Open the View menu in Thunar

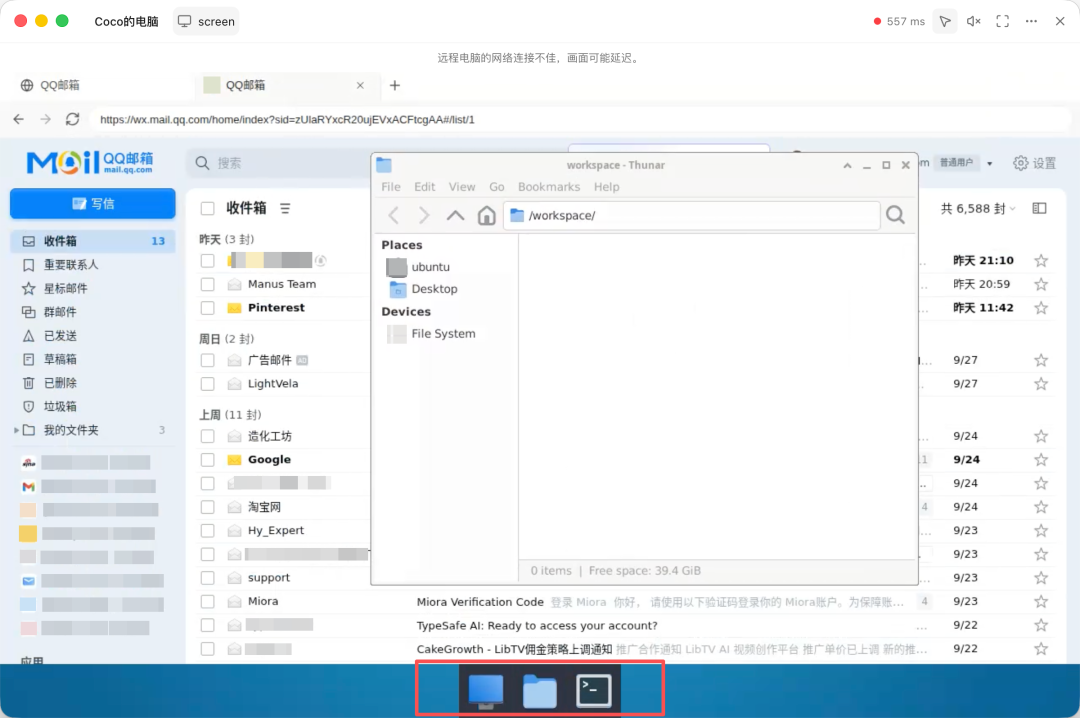[461, 187]
